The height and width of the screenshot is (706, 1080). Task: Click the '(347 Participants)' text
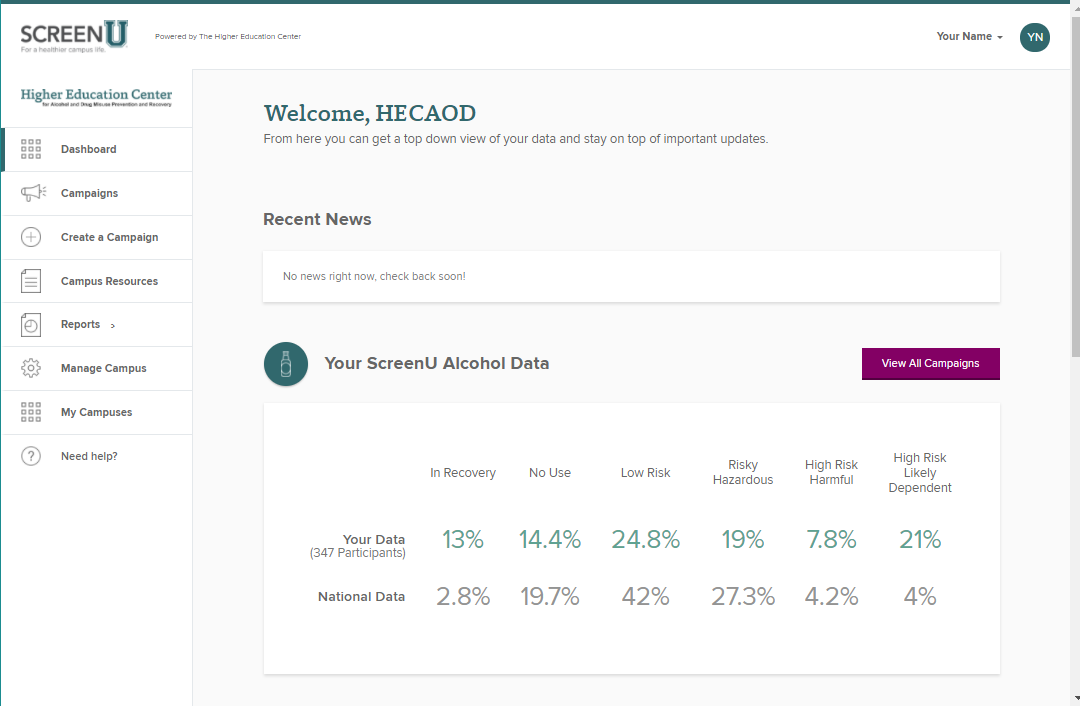(357, 553)
